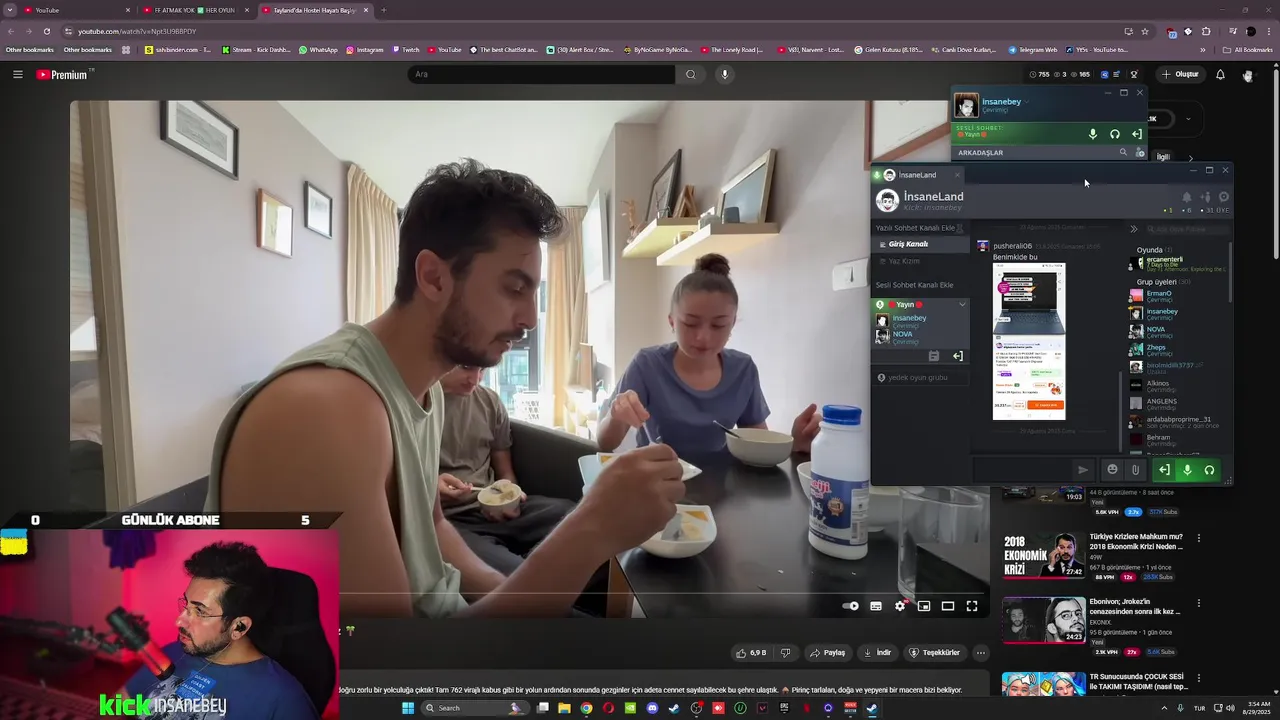The image size is (1280, 720).
Task: Enter fullscreen on the video
Action: pos(972,606)
